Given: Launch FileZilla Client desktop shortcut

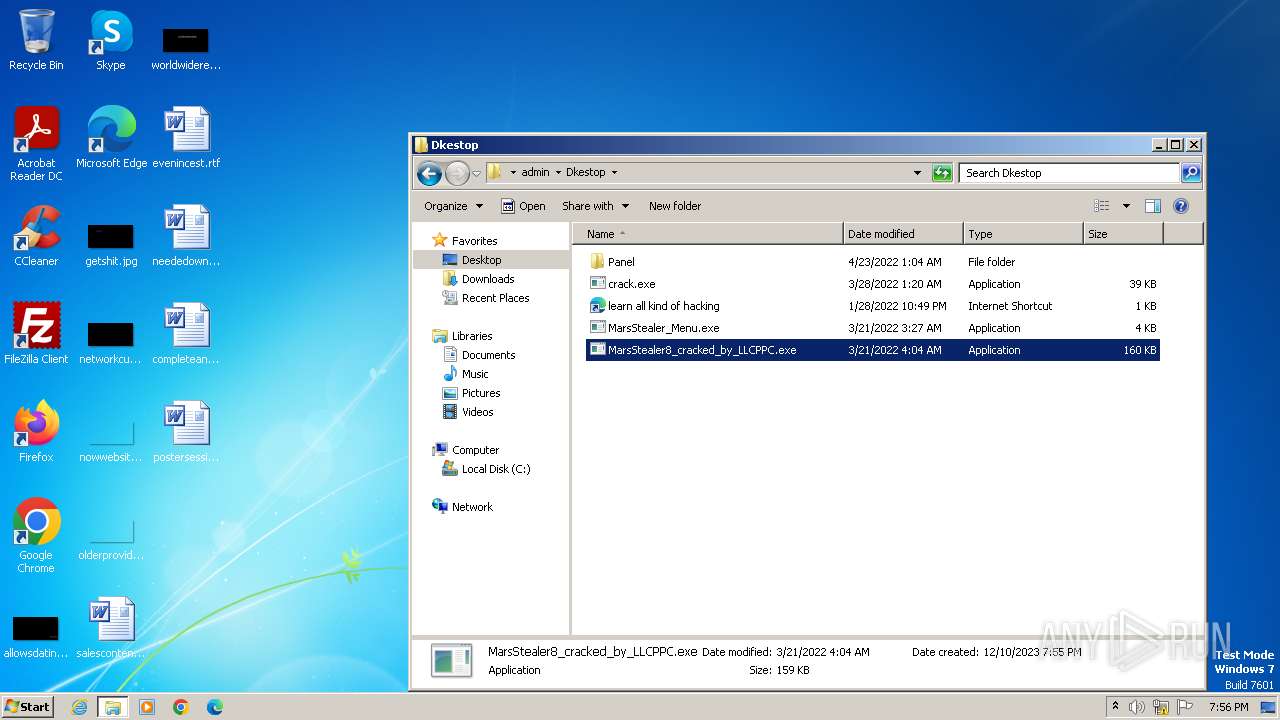Looking at the screenshot, I should pos(36,334).
